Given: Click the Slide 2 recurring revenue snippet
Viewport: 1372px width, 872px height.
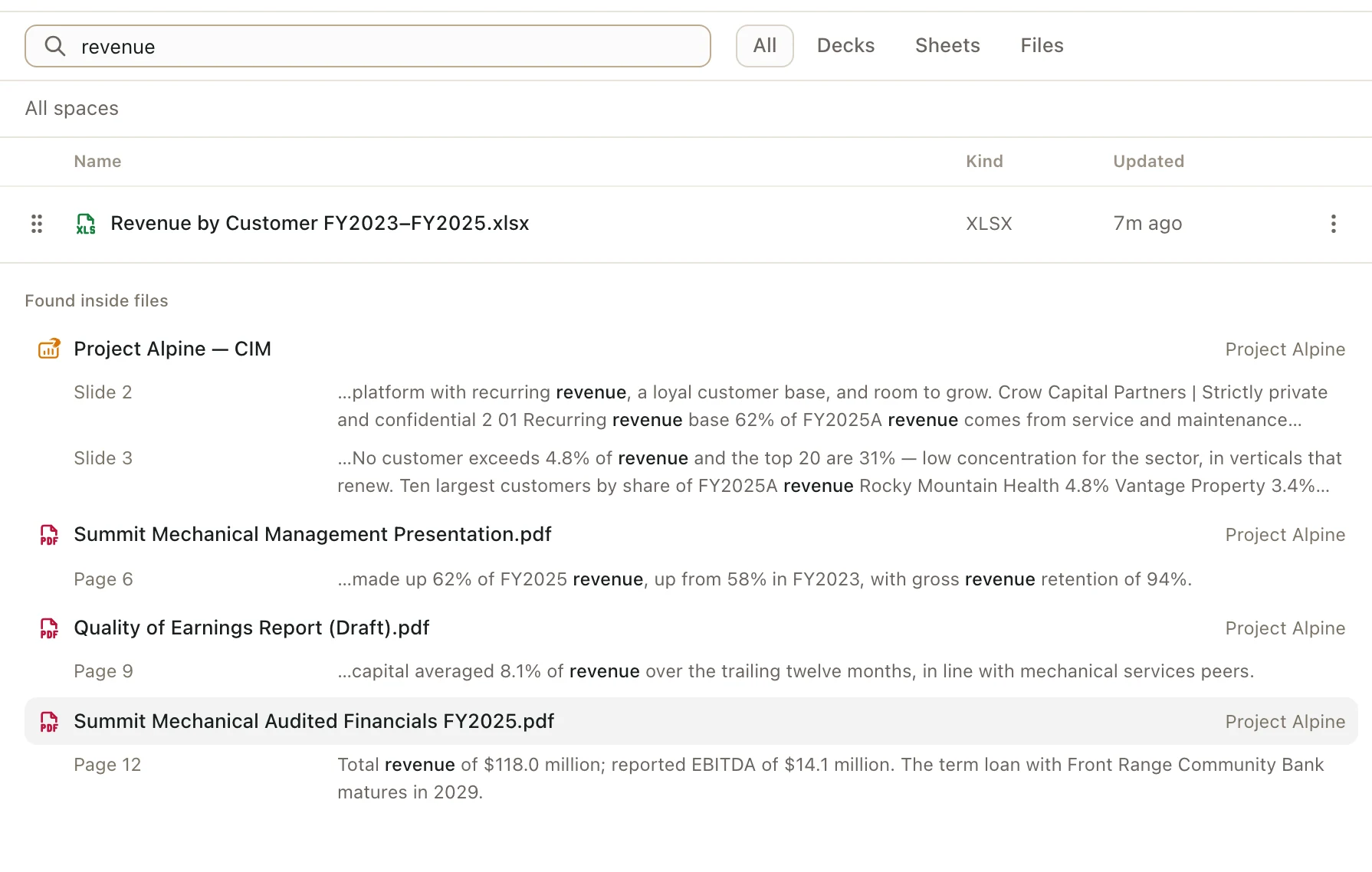Looking at the screenshot, I should [x=832, y=406].
